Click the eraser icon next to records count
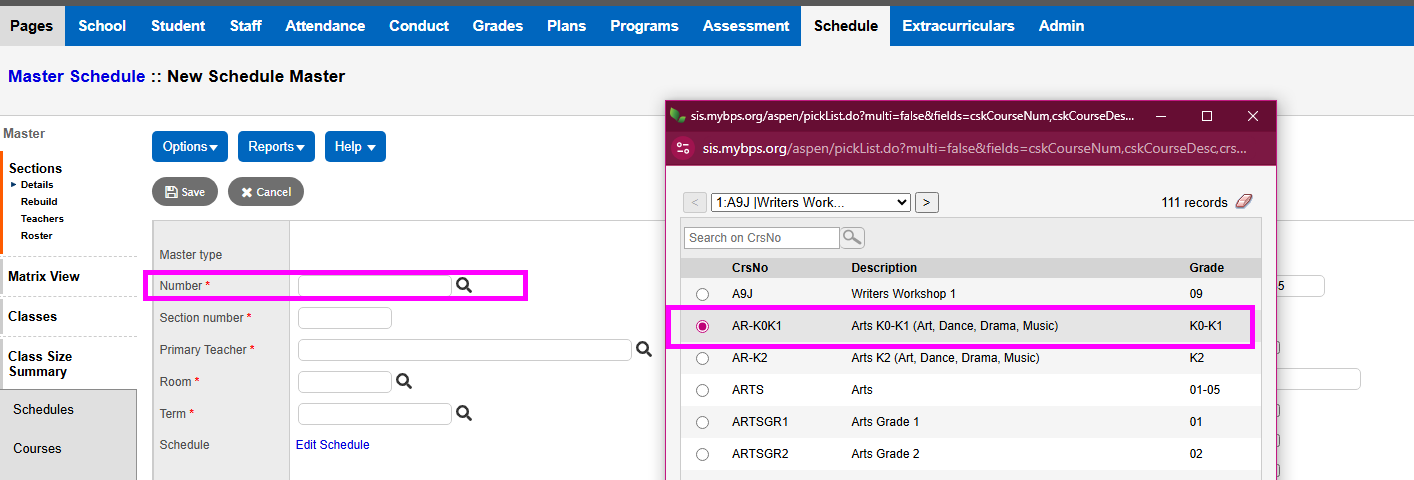The height and width of the screenshot is (480, 1414). (x=1243, y=202)
